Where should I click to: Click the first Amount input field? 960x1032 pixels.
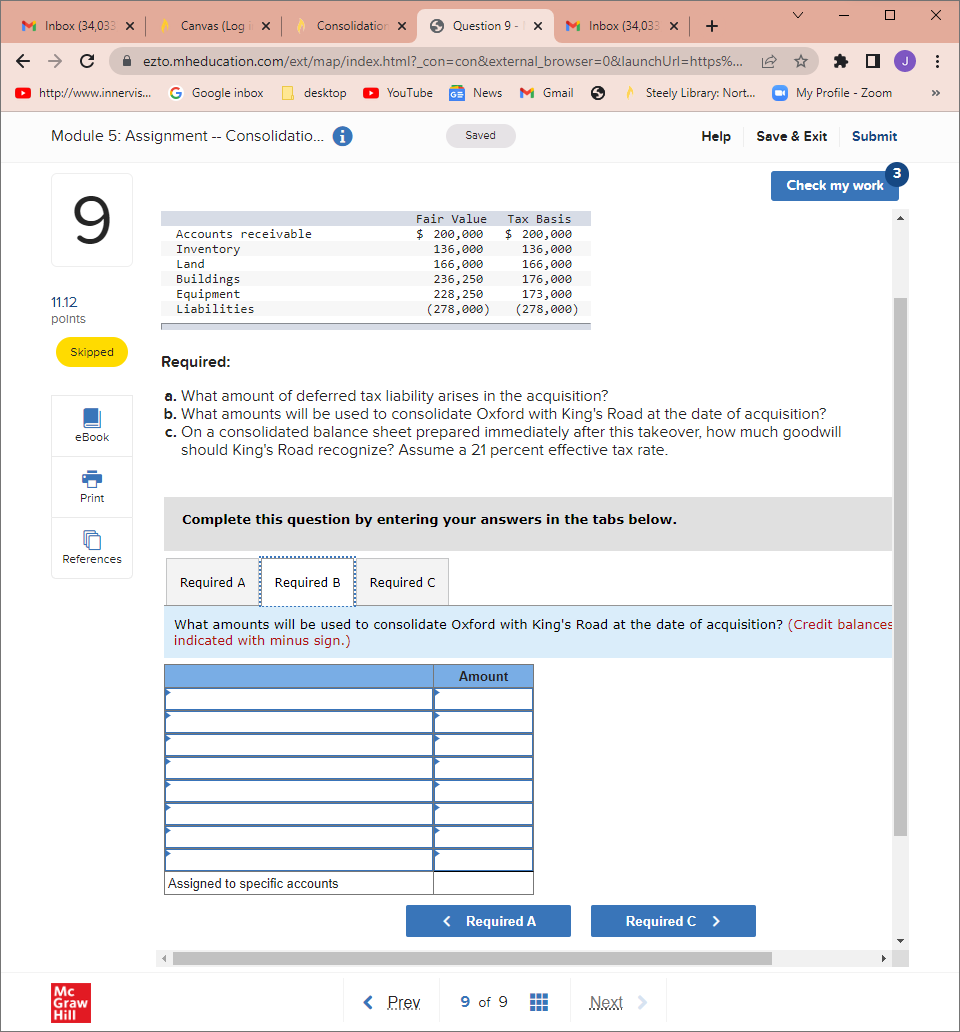point(483,699)
